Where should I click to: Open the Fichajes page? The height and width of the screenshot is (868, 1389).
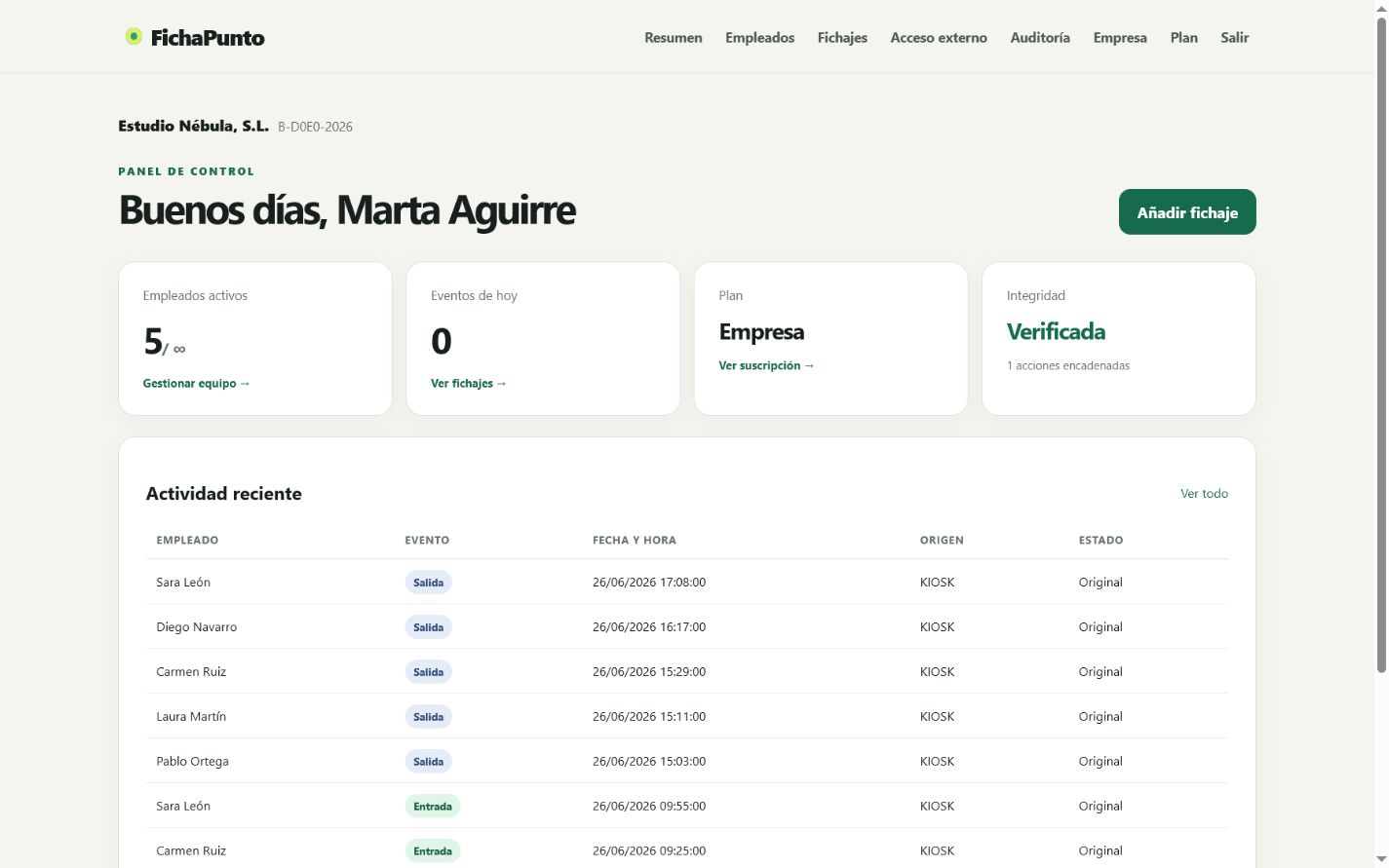point(842,38)
